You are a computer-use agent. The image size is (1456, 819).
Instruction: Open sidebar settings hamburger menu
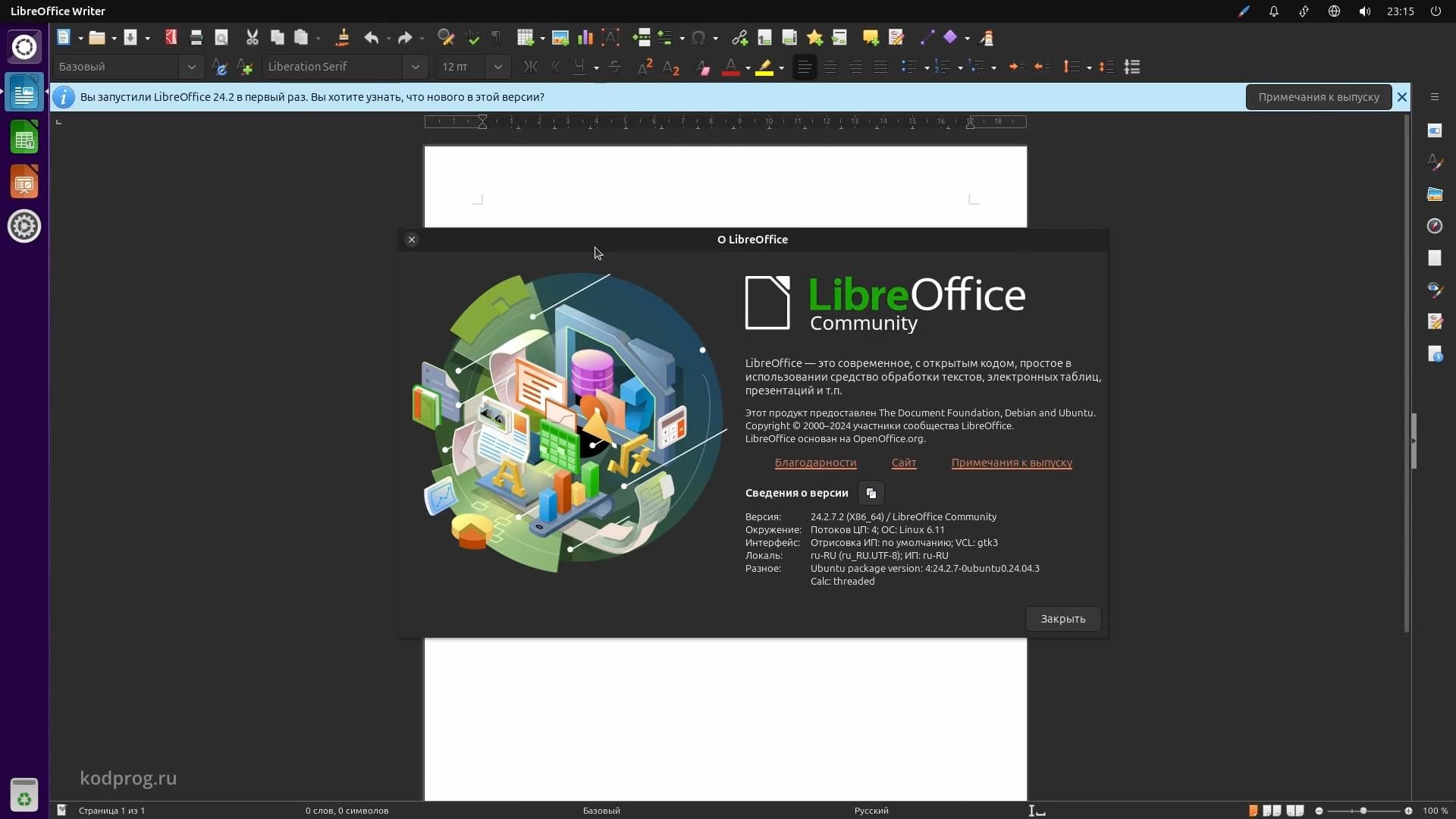click(1434, 97)
